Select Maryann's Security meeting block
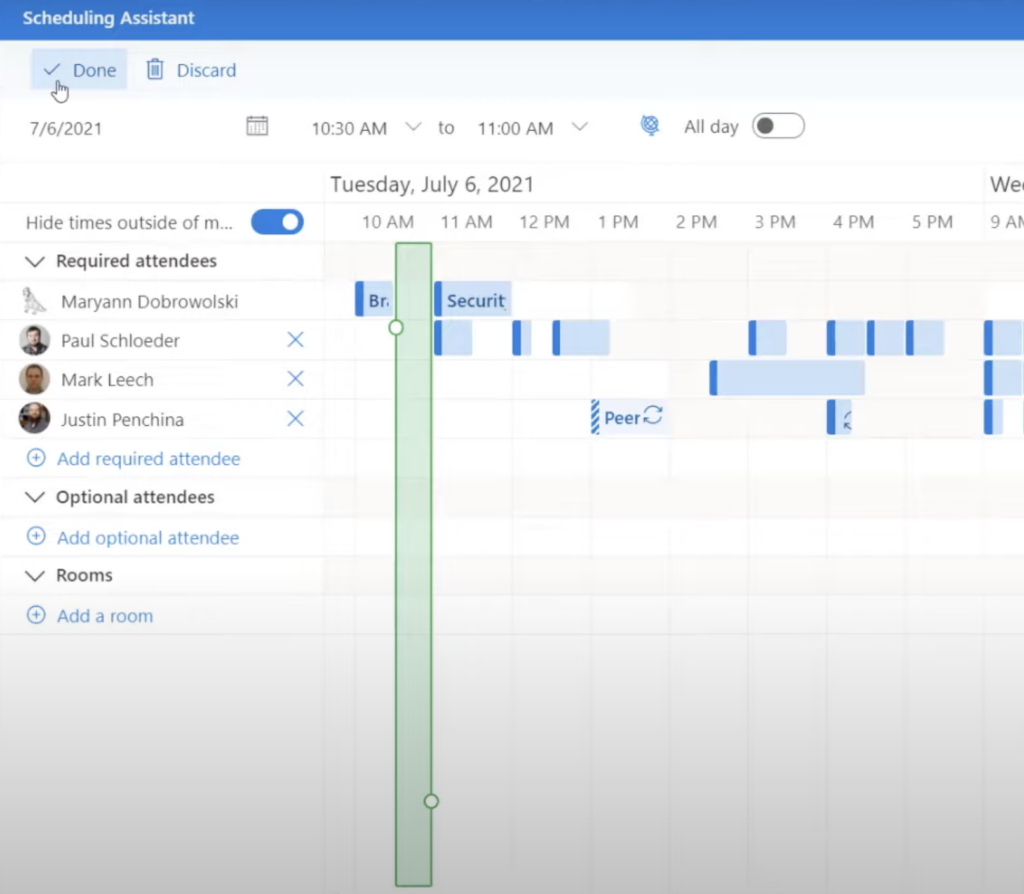 [473, 300]
